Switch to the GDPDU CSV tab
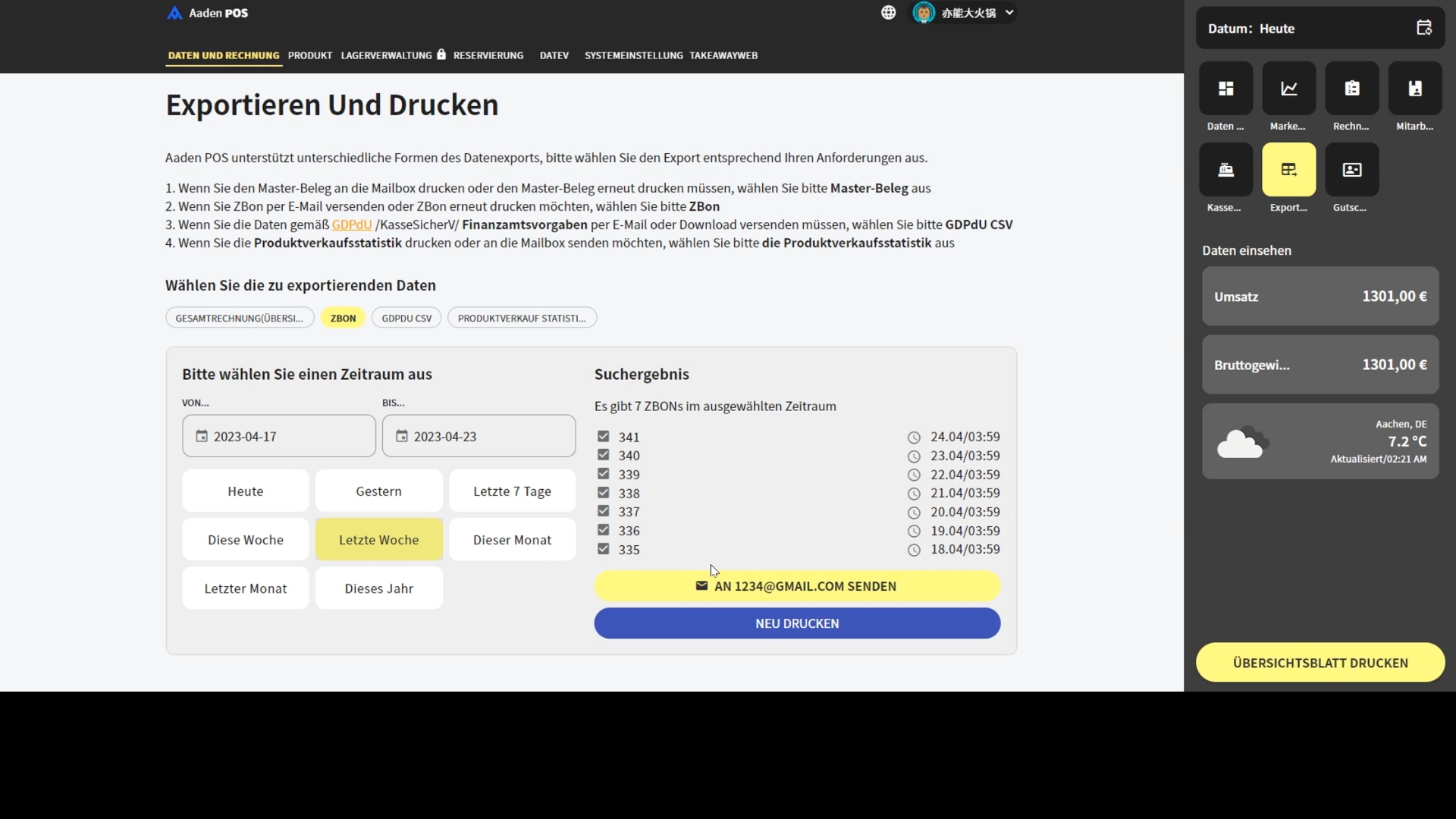The width and height of the screenshot is (1456, 819). click(x=406, y=318)
